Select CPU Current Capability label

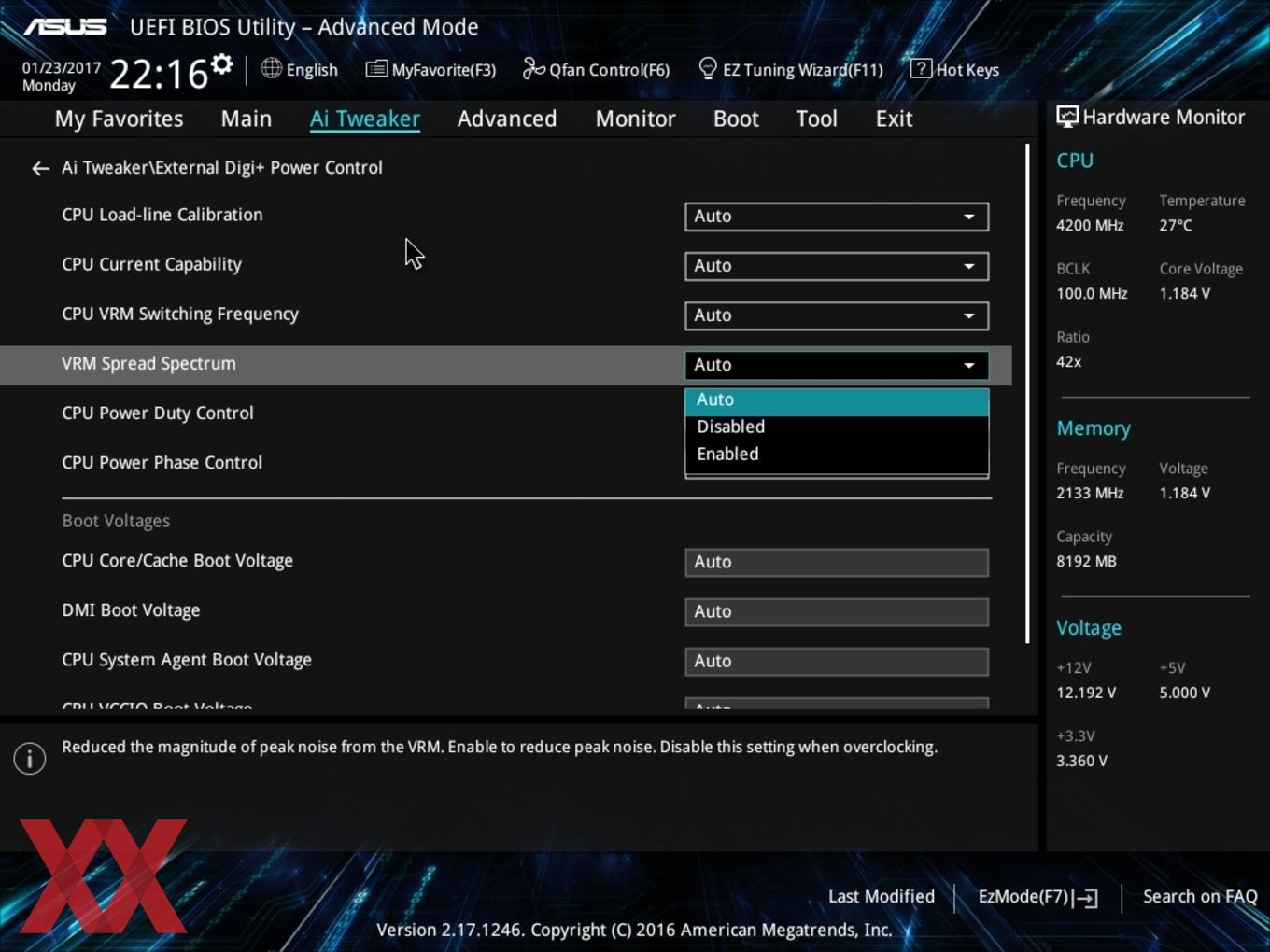coord(151,264)
